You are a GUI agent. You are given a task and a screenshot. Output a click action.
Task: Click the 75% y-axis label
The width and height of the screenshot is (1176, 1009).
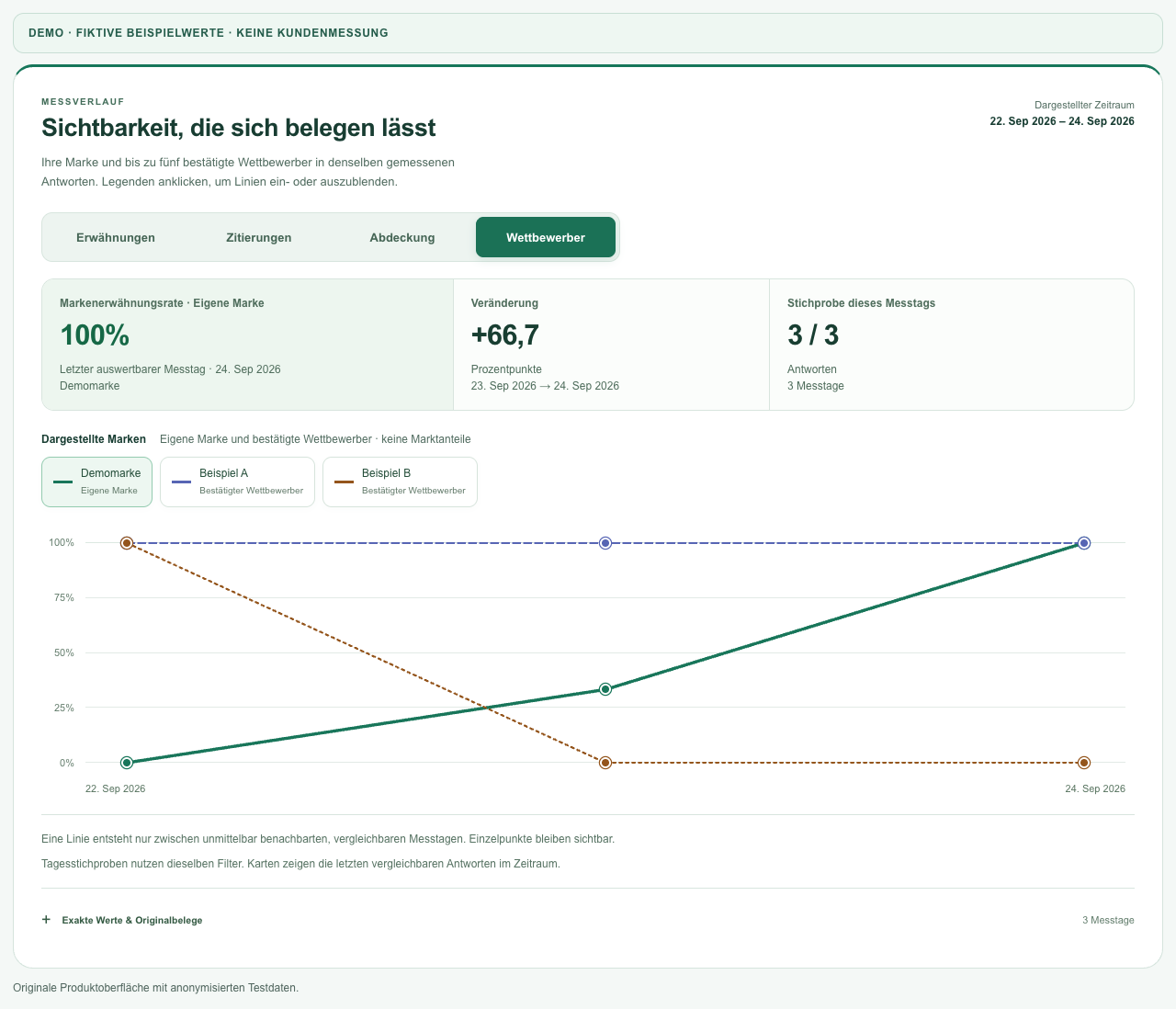63,597
